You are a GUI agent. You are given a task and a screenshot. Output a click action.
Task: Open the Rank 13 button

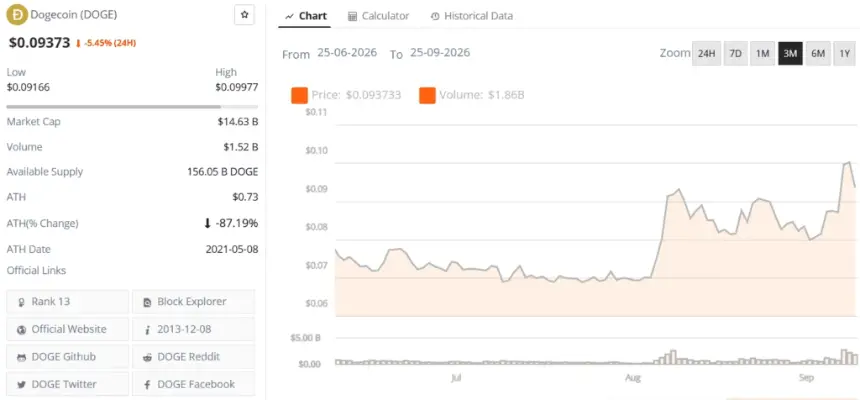[67, 302]
